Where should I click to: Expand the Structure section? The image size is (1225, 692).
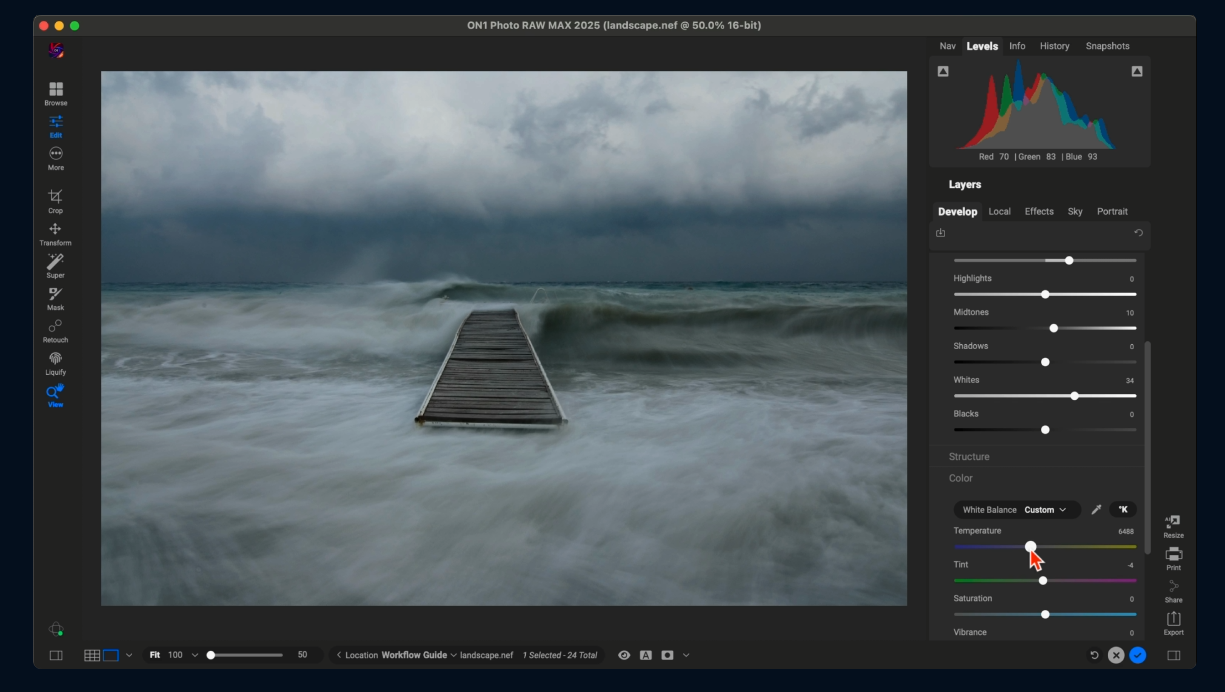[969, 457]
